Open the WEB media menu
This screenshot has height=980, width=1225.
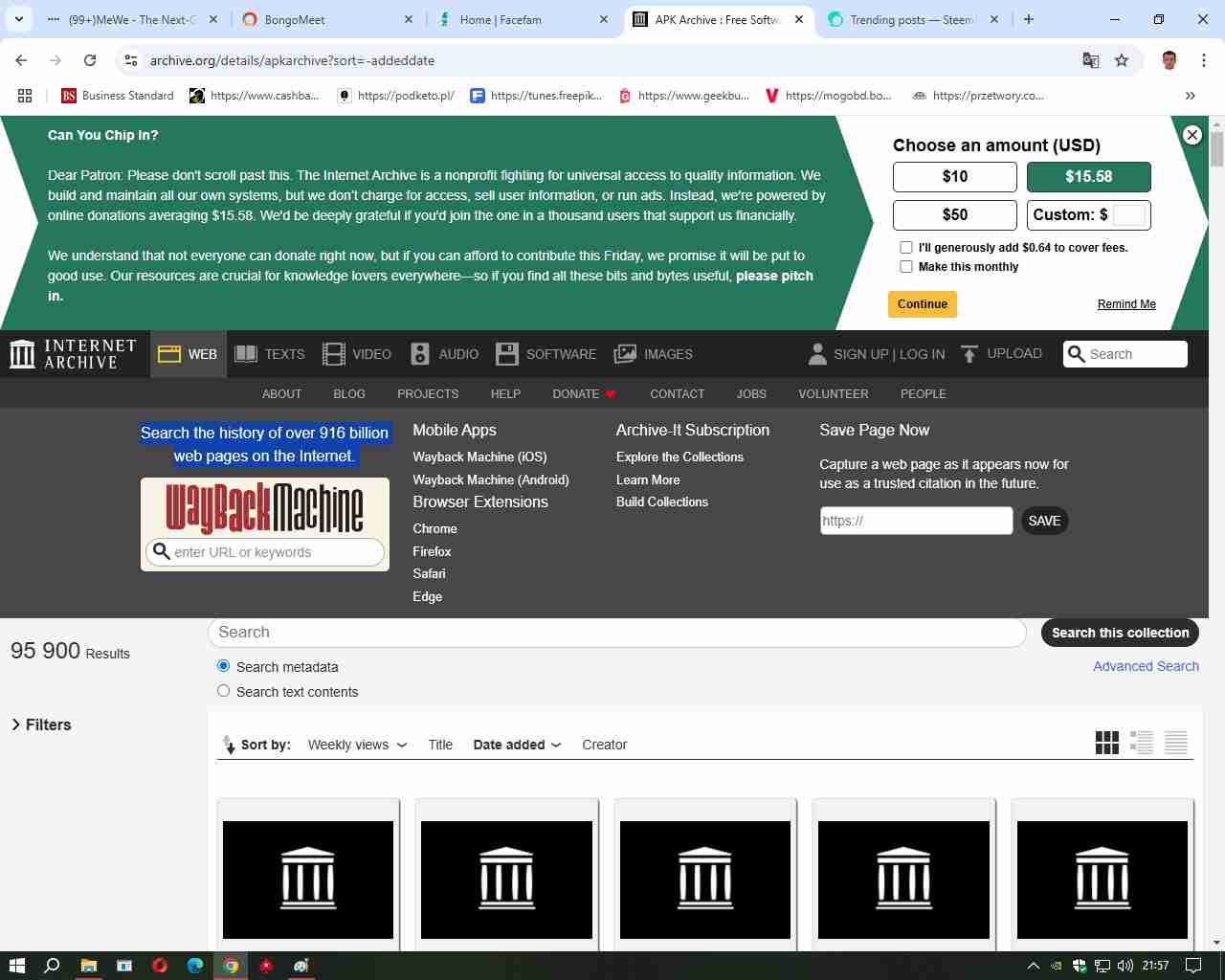pos(188,354)
